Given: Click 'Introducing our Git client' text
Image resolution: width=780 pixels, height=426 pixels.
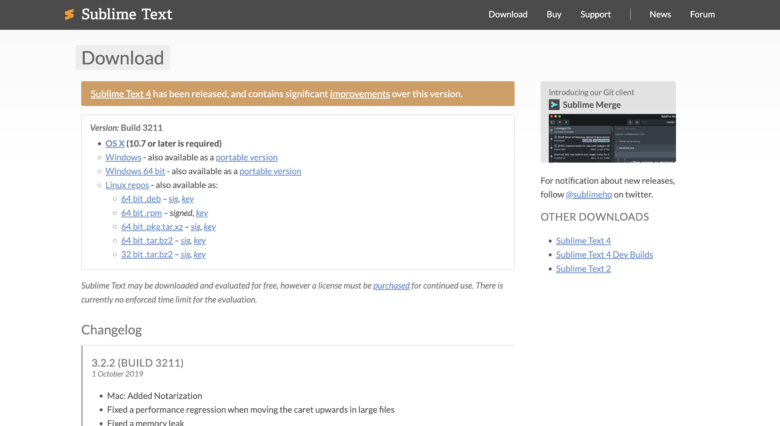Looking at the screenshot, I should (x=591, y=93).
